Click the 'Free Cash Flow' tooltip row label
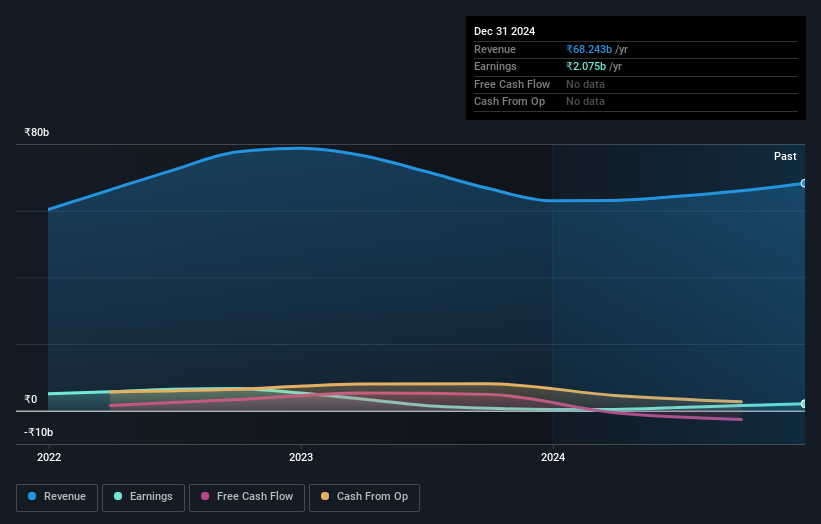The image size is (821, 524). click(512, 84)
